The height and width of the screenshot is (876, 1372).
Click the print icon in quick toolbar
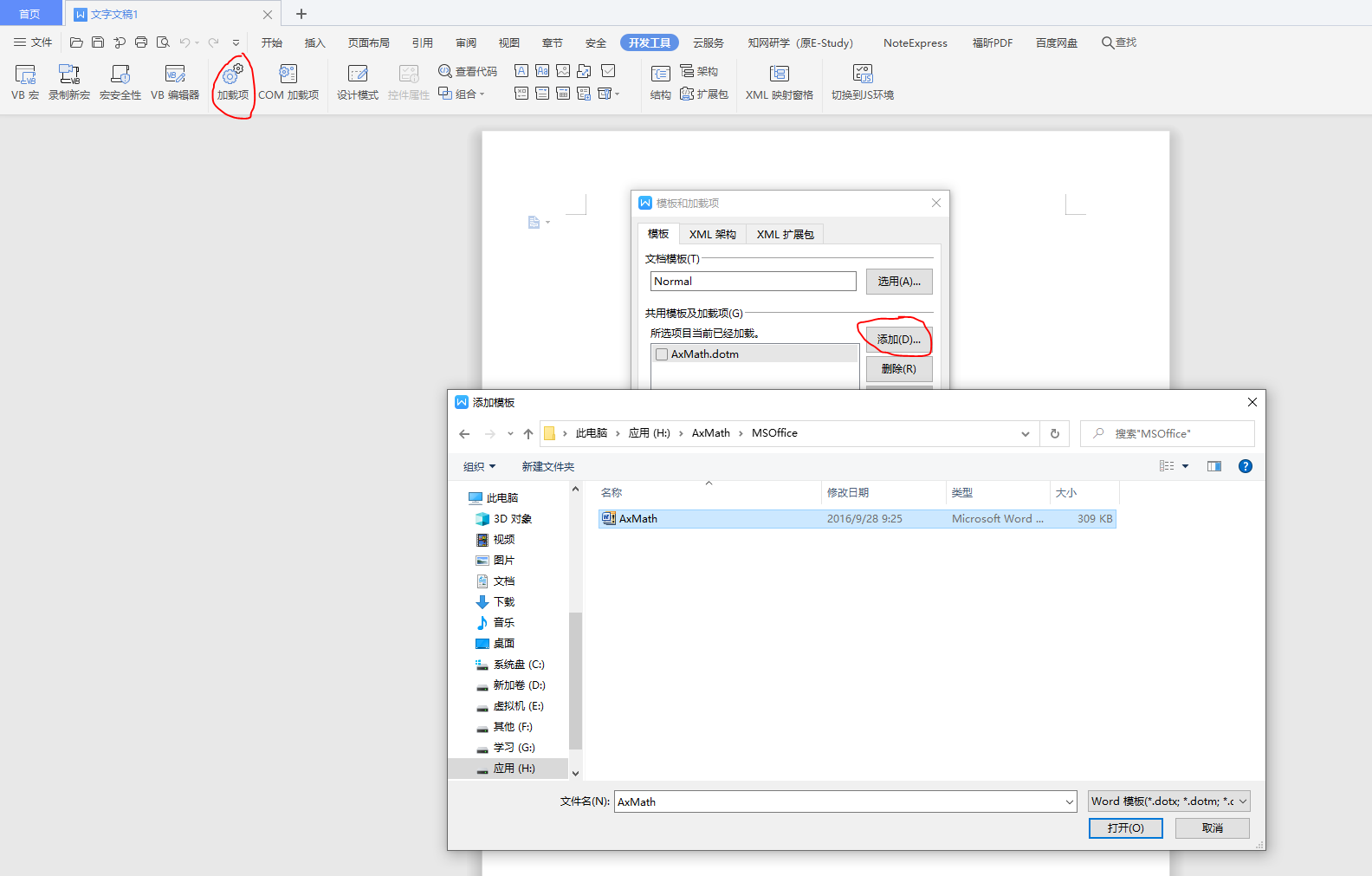click(x=141, y=42)
